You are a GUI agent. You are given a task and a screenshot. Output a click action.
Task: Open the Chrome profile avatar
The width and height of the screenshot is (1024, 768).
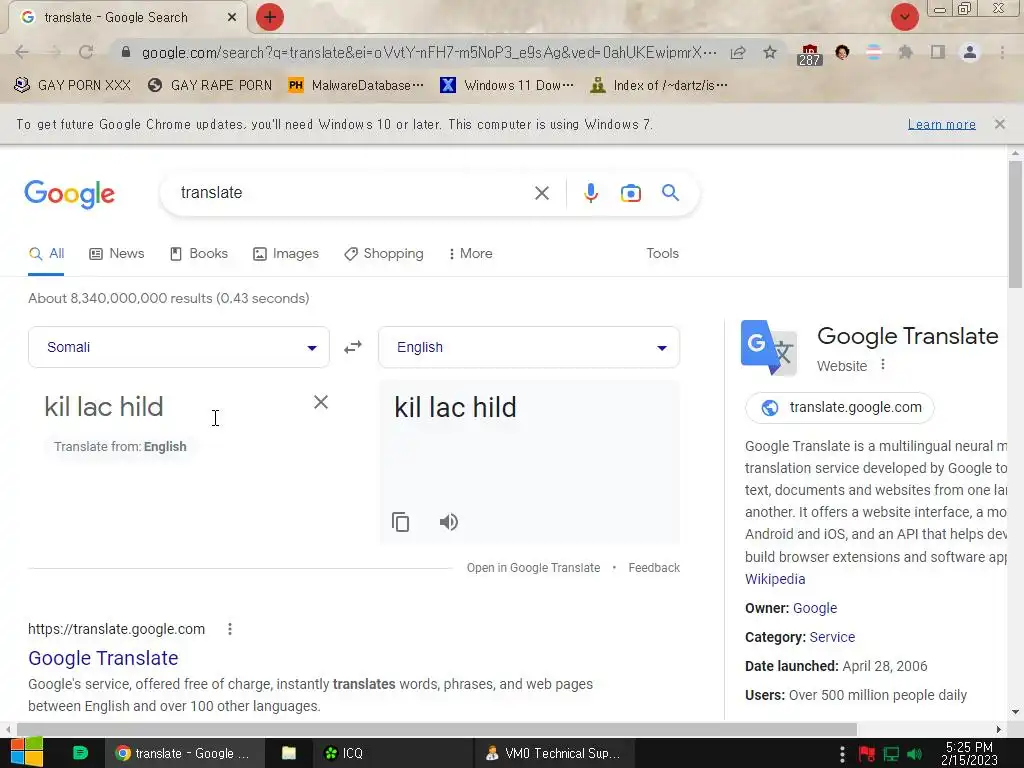click(970, 52)
